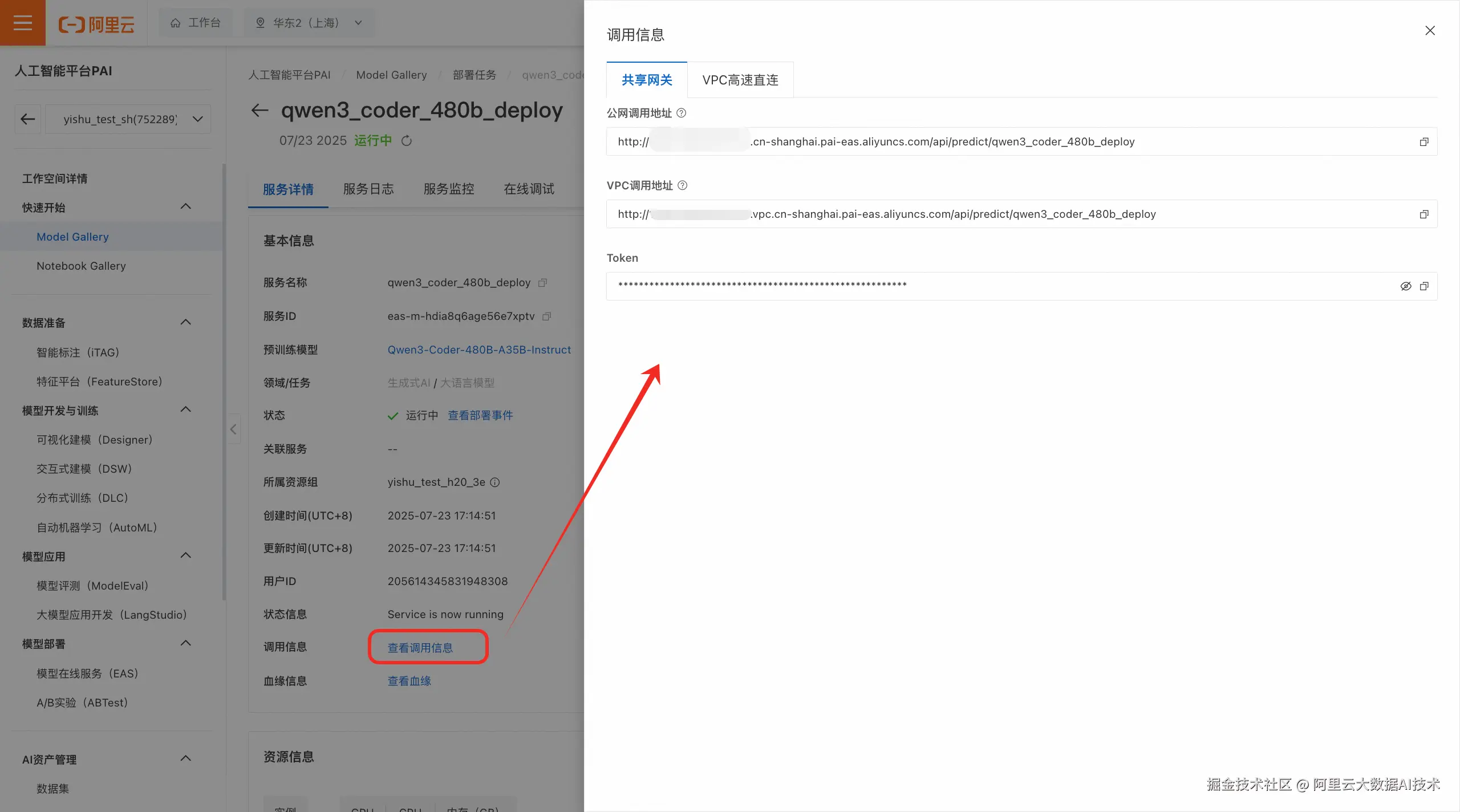Collapse the left sidebar with handle arrow
The image size is (1460, 812).
pyautogui.click(x=233, y=429)
